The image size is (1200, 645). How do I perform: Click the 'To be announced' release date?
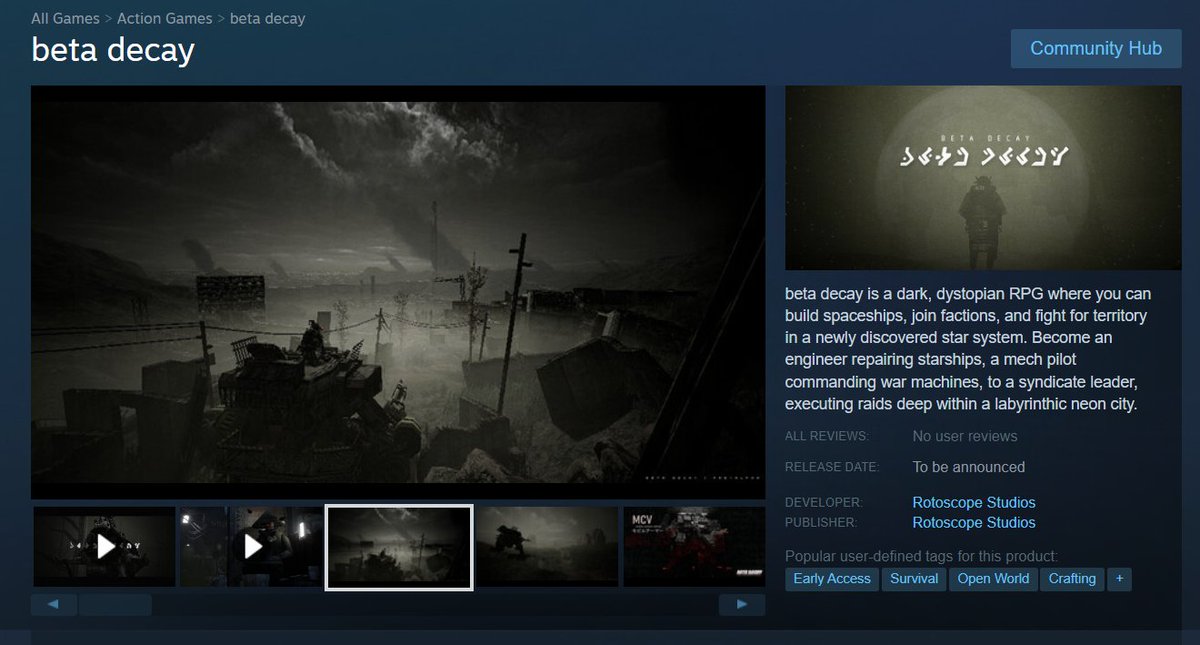click(969, 467)
